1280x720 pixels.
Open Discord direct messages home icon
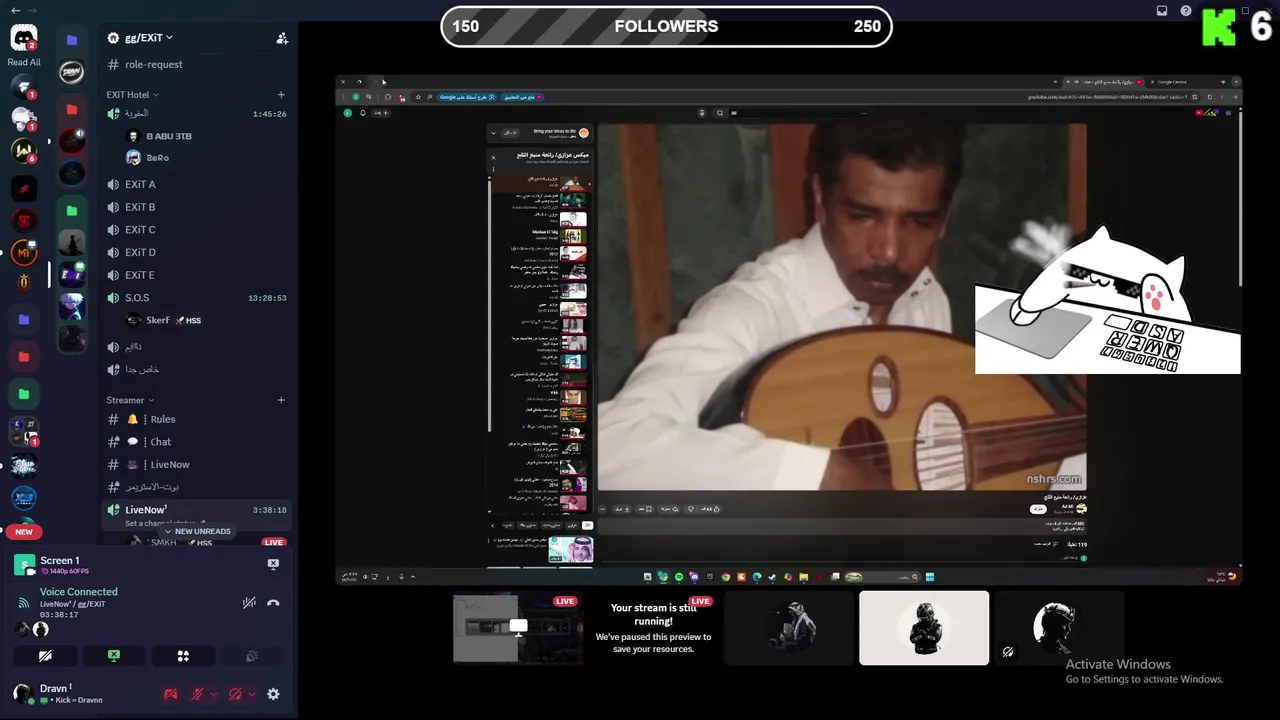[23, 39]
